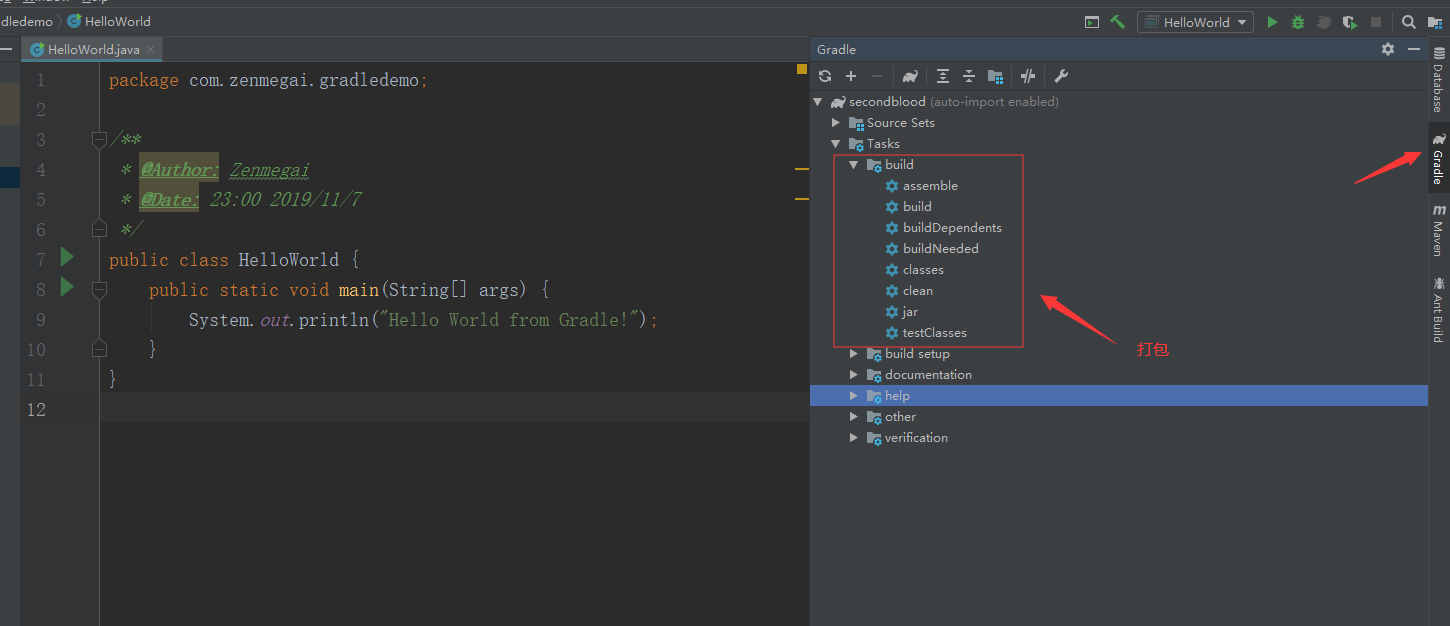Fold the main method at line 8
This screenshot has height=626, width=1450.
99,289
